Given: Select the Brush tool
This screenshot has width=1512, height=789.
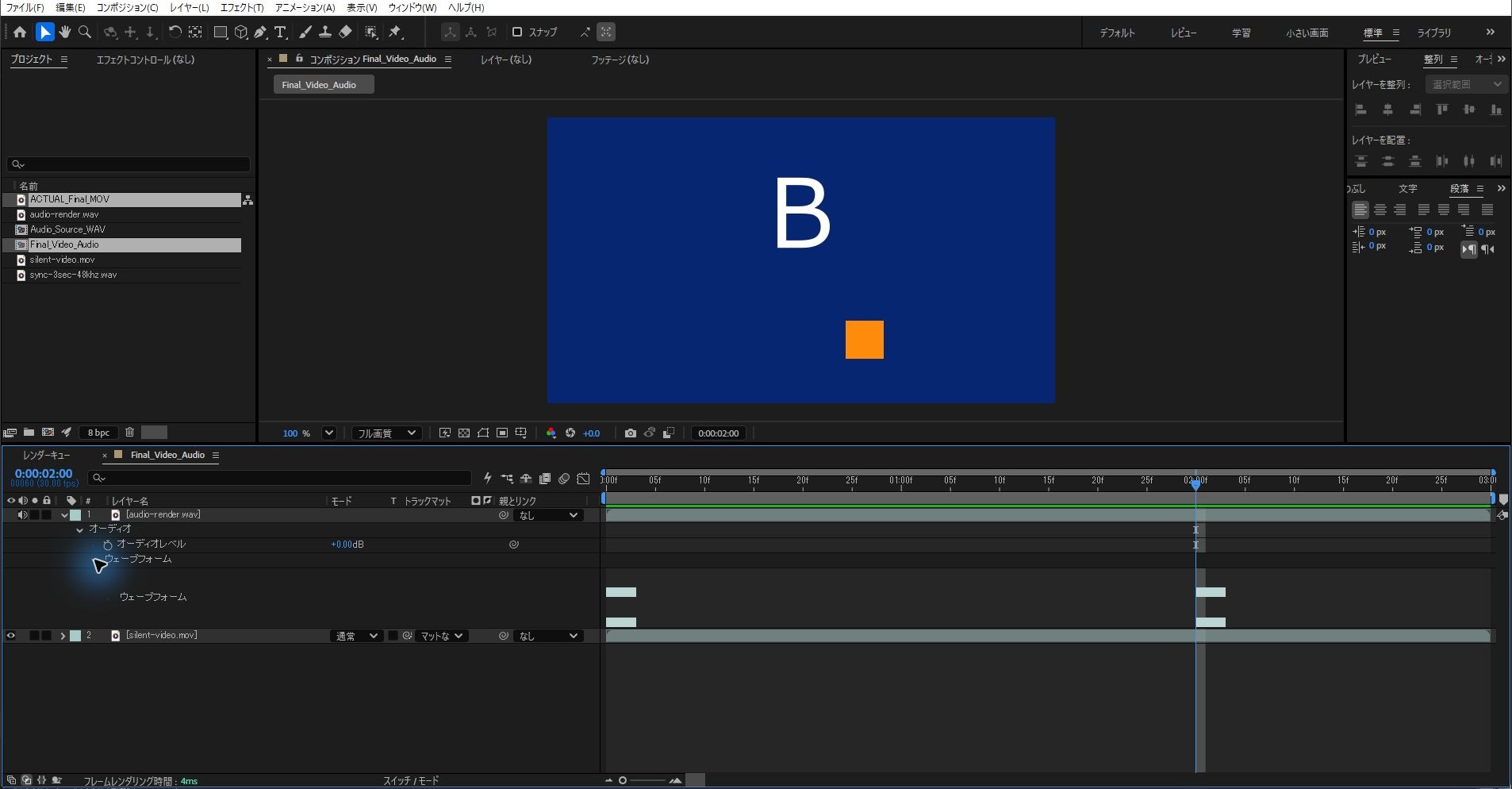Looking at the screenshot, I should tap(305, 33).
